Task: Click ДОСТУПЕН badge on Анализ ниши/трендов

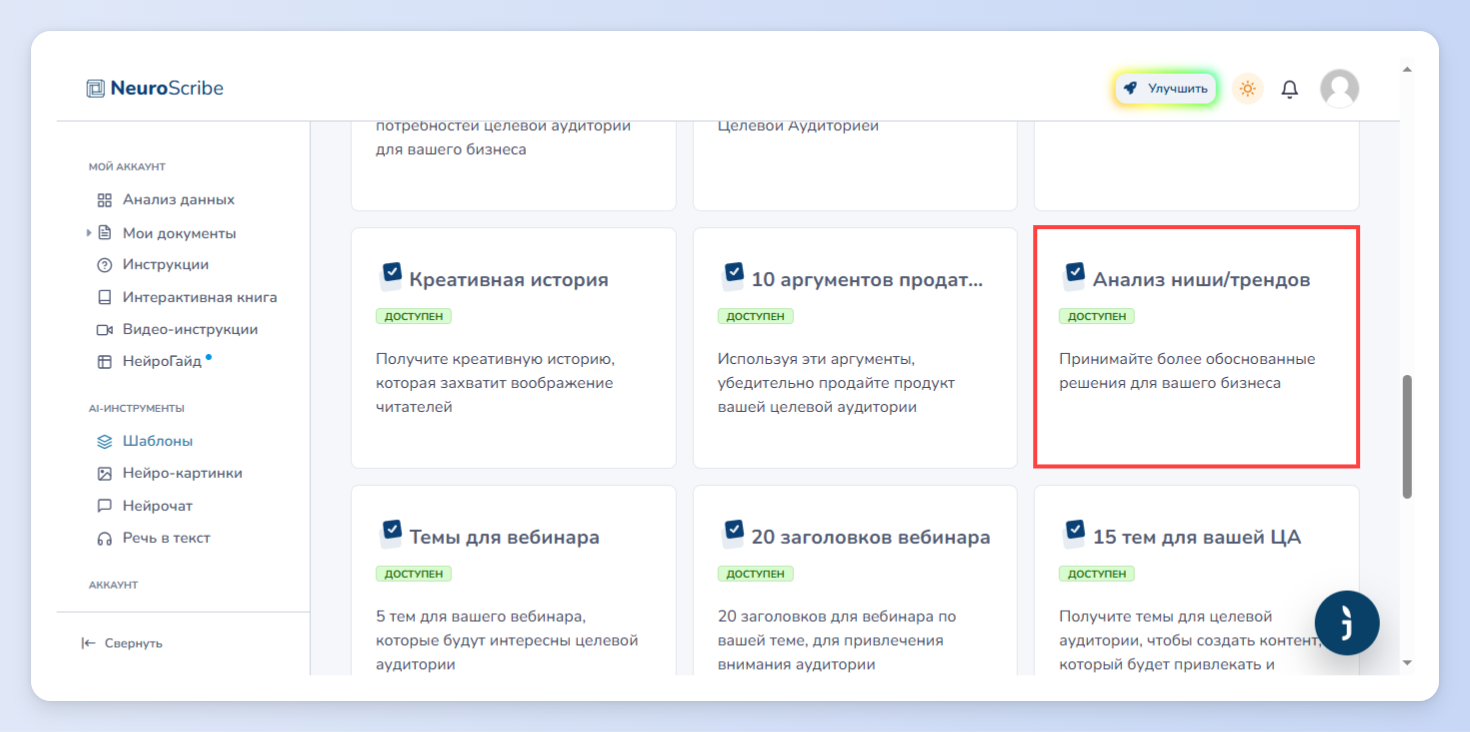Action: click(x=1097, y=316)
